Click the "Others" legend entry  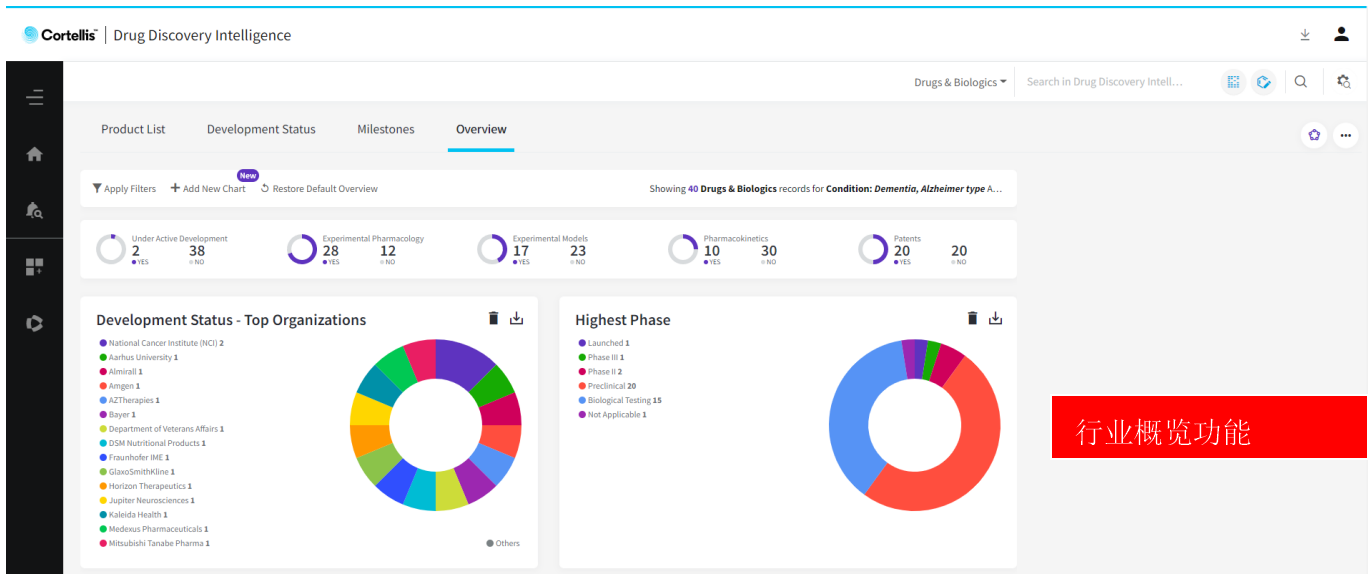click(x=503, y=543)
